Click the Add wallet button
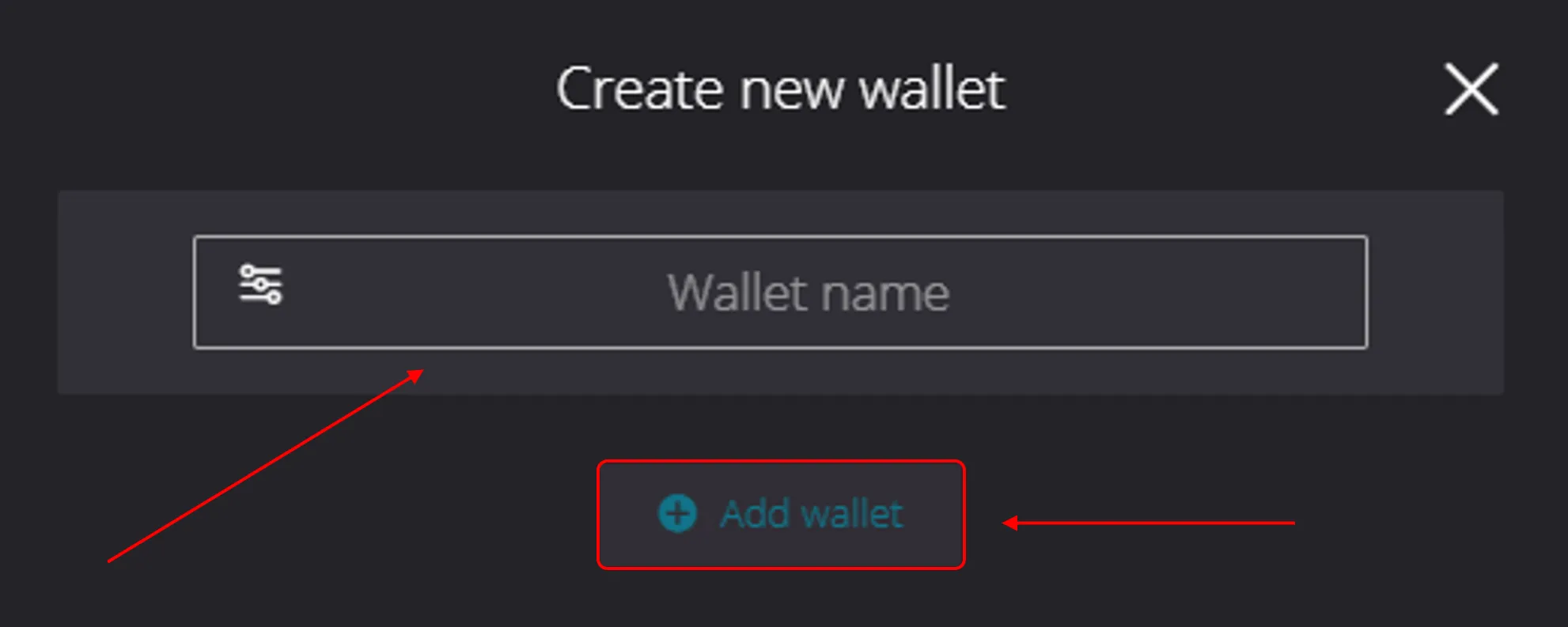 point(781,514)
